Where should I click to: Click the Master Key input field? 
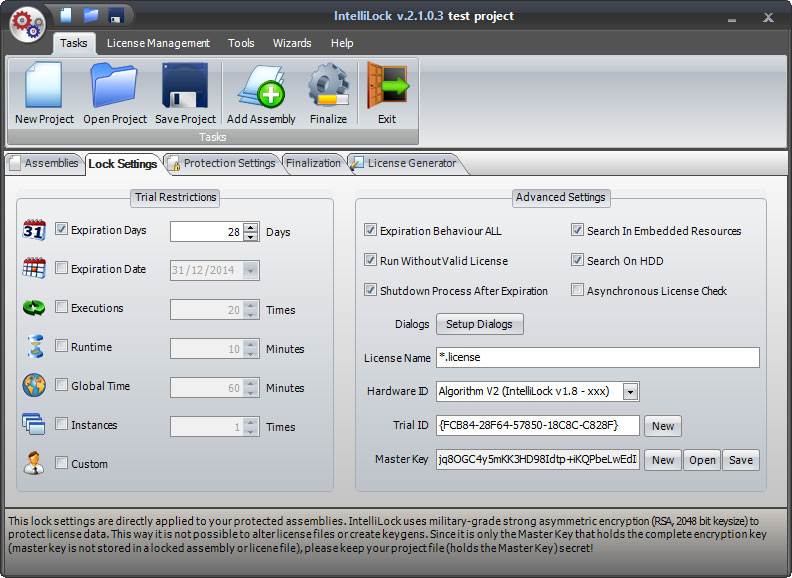(538, 460)
